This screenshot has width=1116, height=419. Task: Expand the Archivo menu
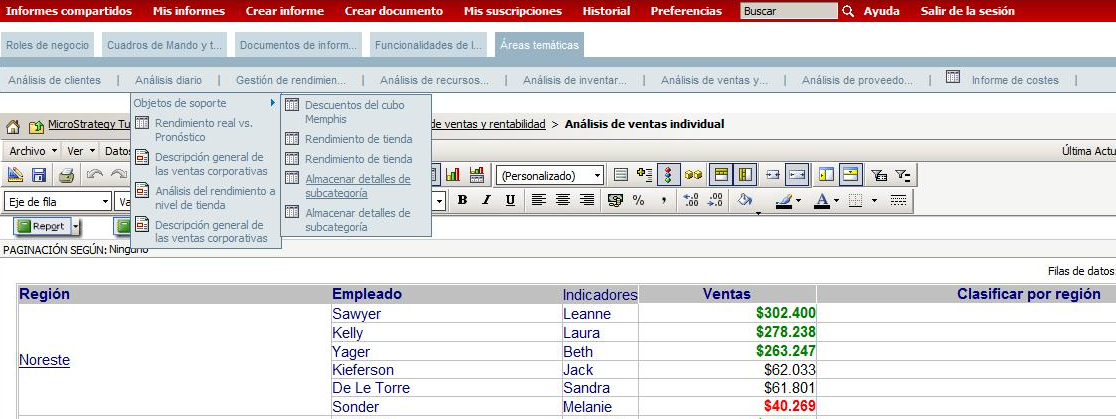point(32,151)
